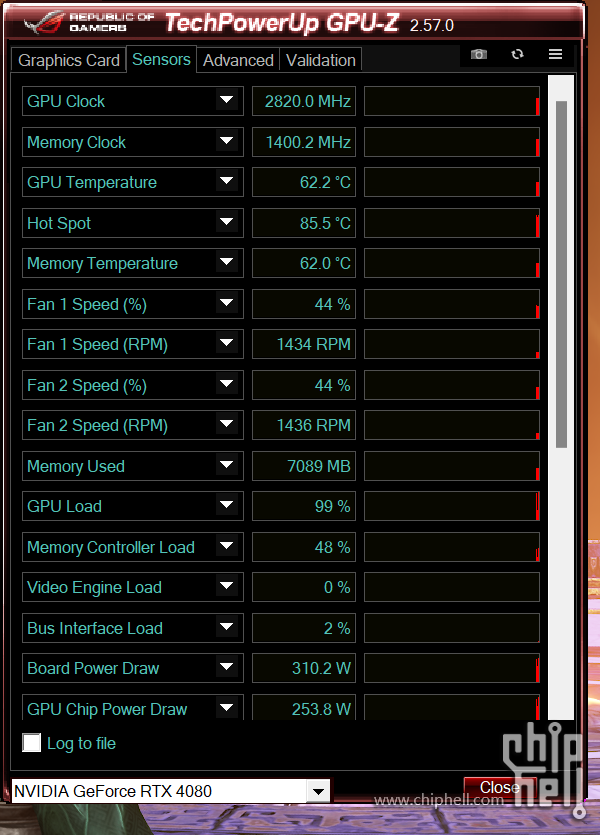Open the hamburger menu icon

[555, 54]
